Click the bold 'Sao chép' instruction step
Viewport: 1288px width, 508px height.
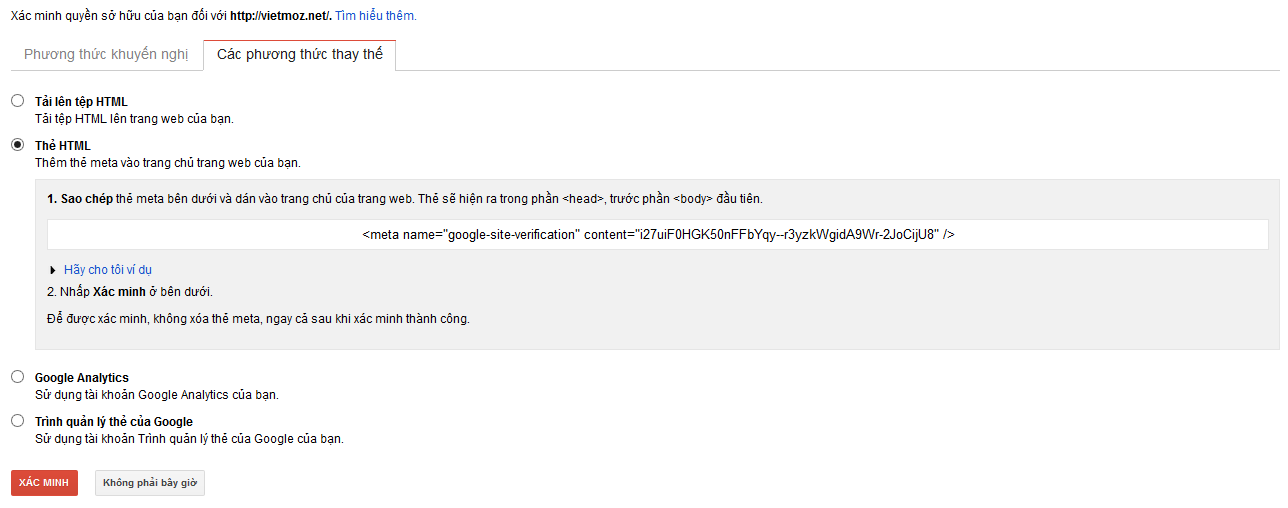(86, 199)
